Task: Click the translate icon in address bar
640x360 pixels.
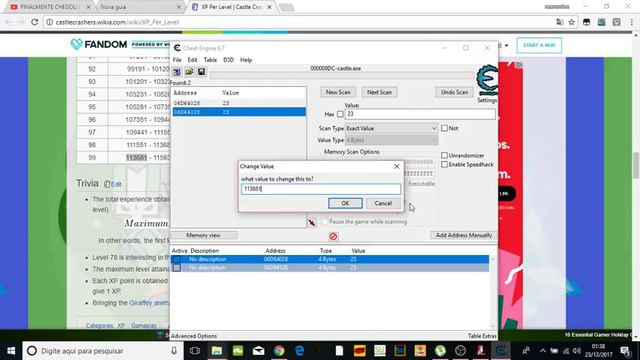Action: pyautogui.click(x=560, y=22)
